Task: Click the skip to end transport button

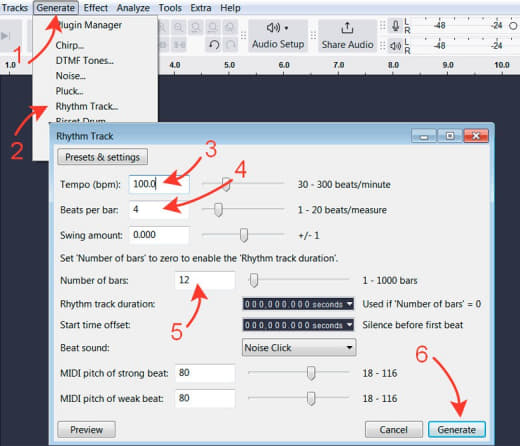Action: coord(6,36)
